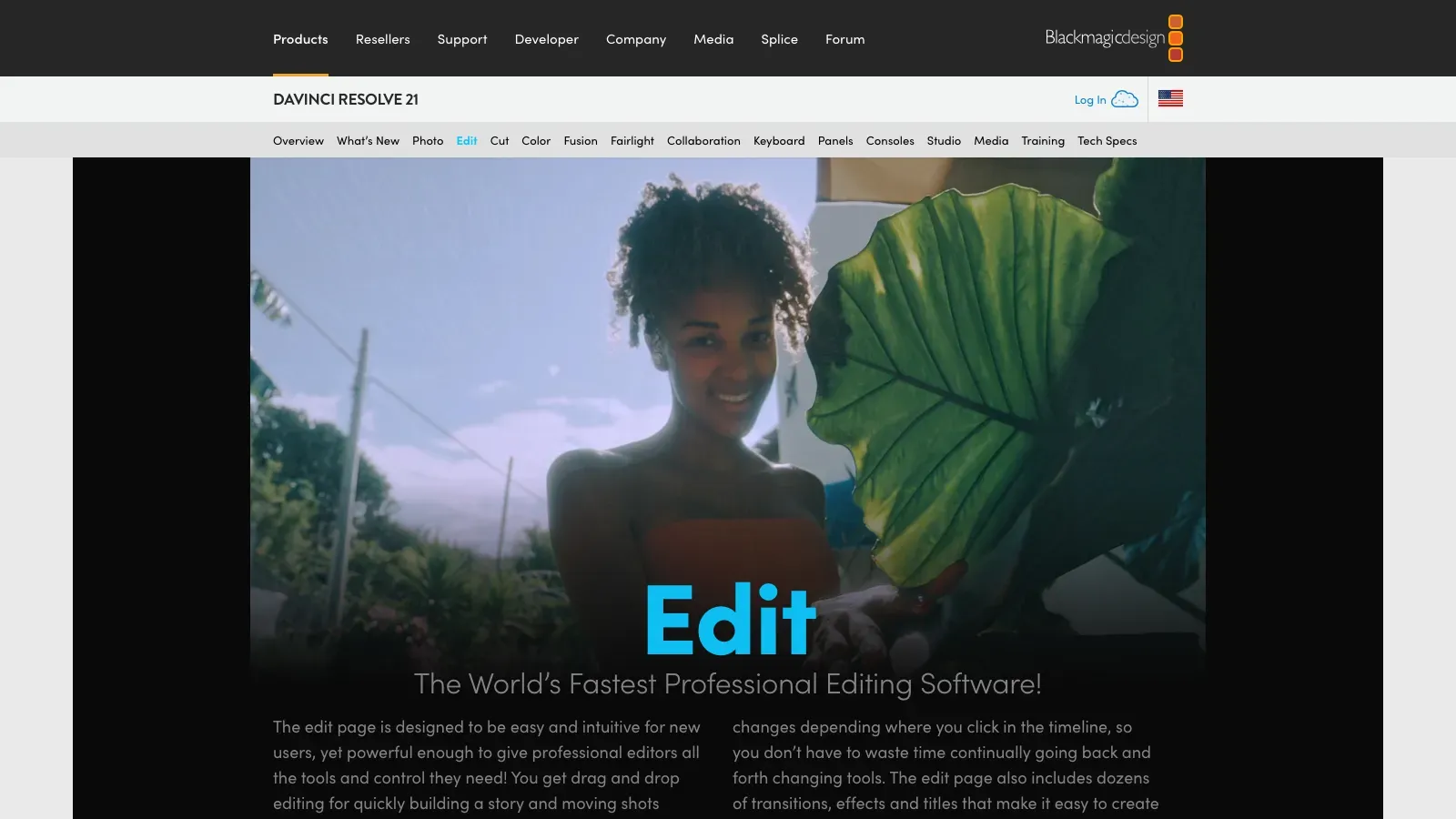Click the DAVINCI RESOLVE 21 title
The height and width of the screenshot is (819, 1456).
pos(346,99)
